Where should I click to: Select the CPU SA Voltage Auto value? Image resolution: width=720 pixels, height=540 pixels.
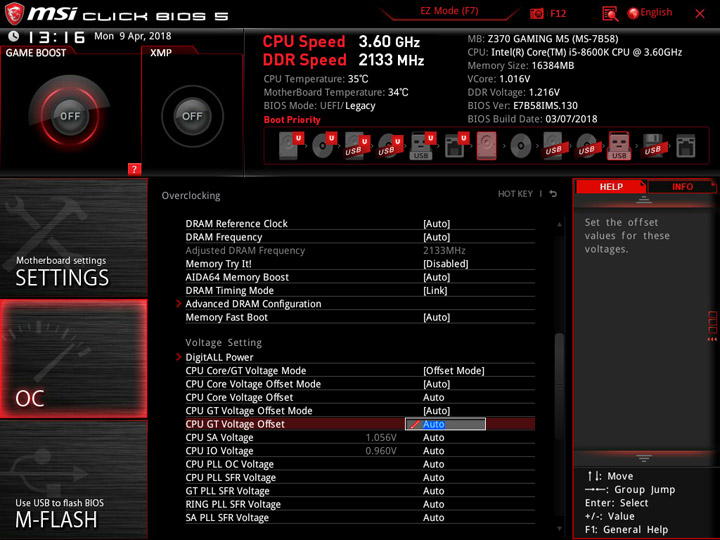[x=433, y=437]
